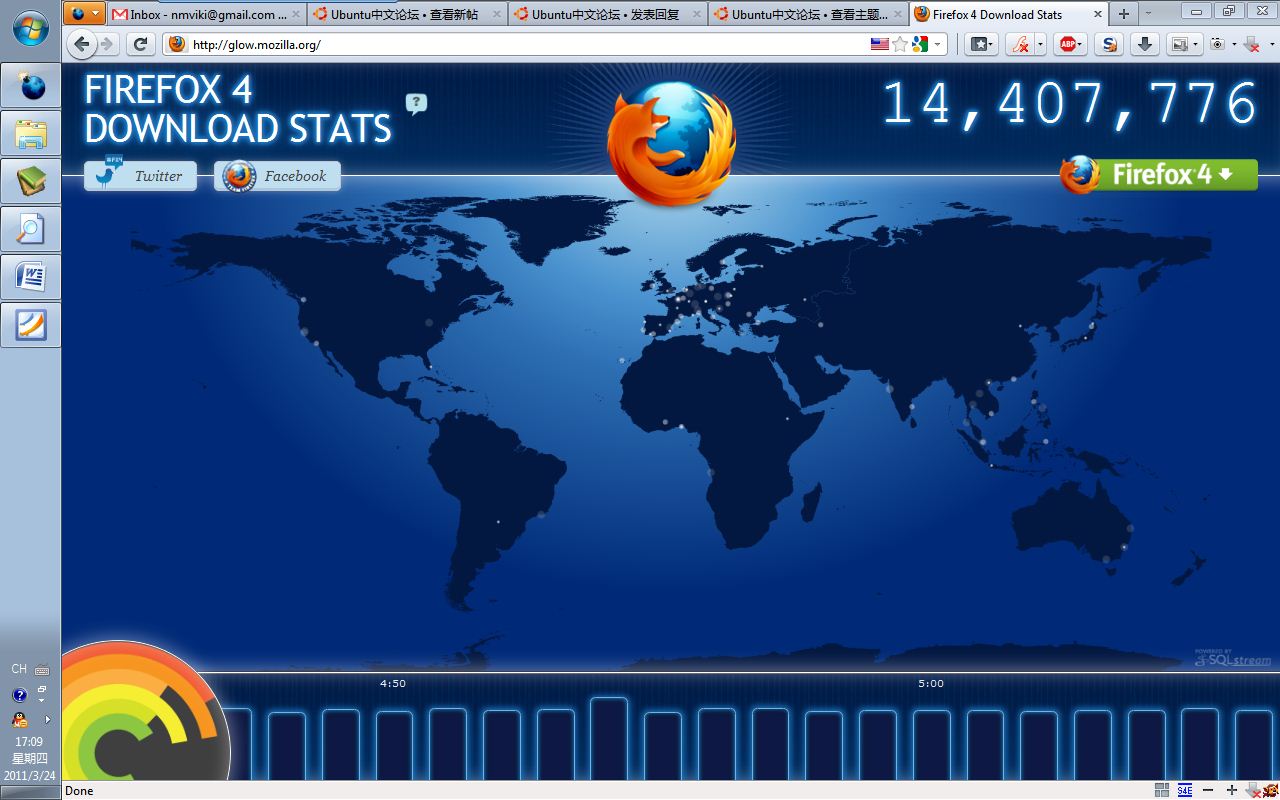Share on Twitter button
The image size is (1280, 800).
(x=140, y=175)
